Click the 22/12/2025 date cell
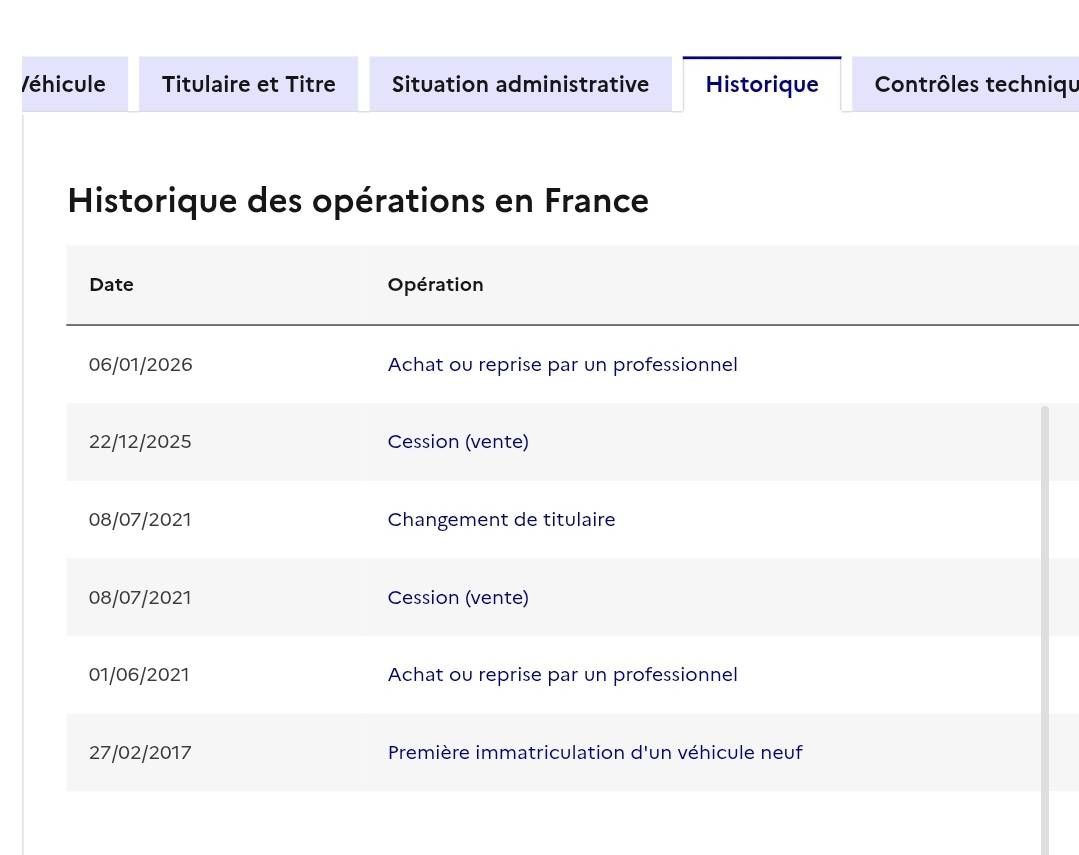 (140, 442)
